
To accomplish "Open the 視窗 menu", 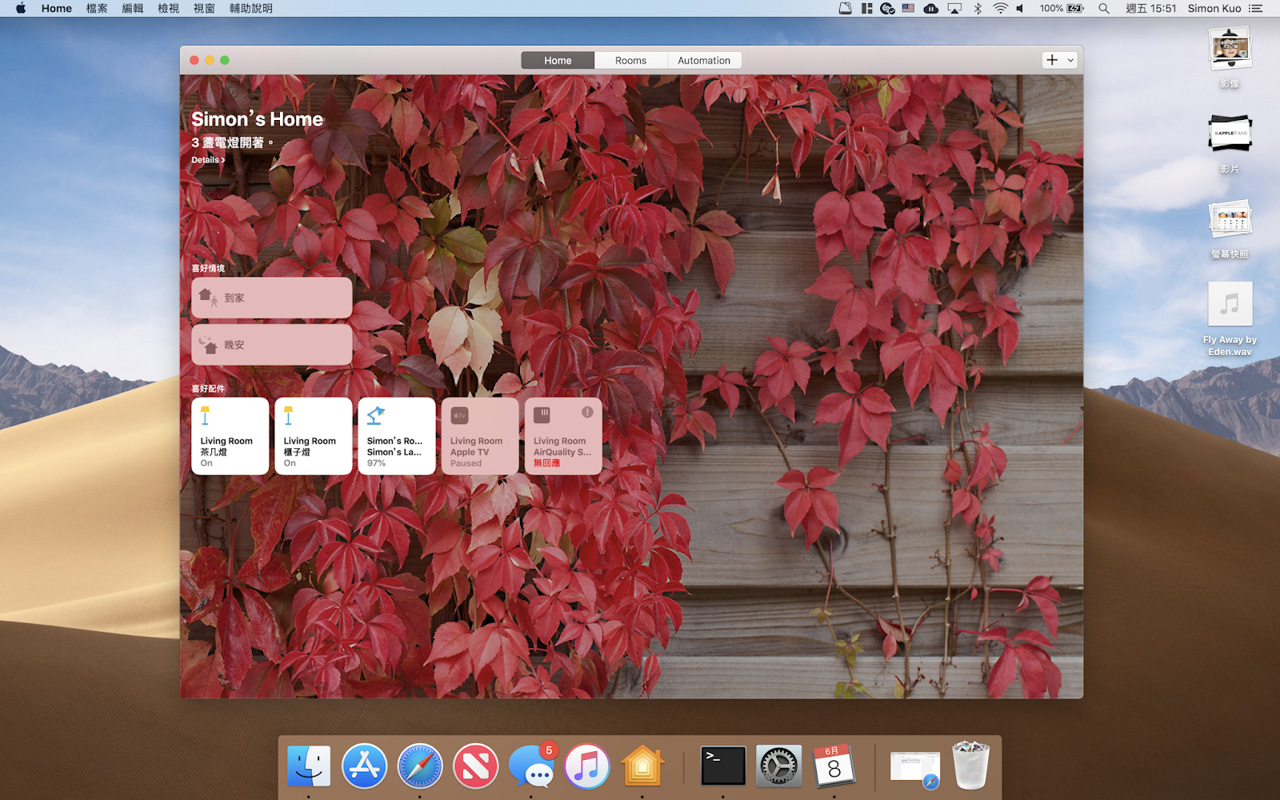I will point(204,8).
